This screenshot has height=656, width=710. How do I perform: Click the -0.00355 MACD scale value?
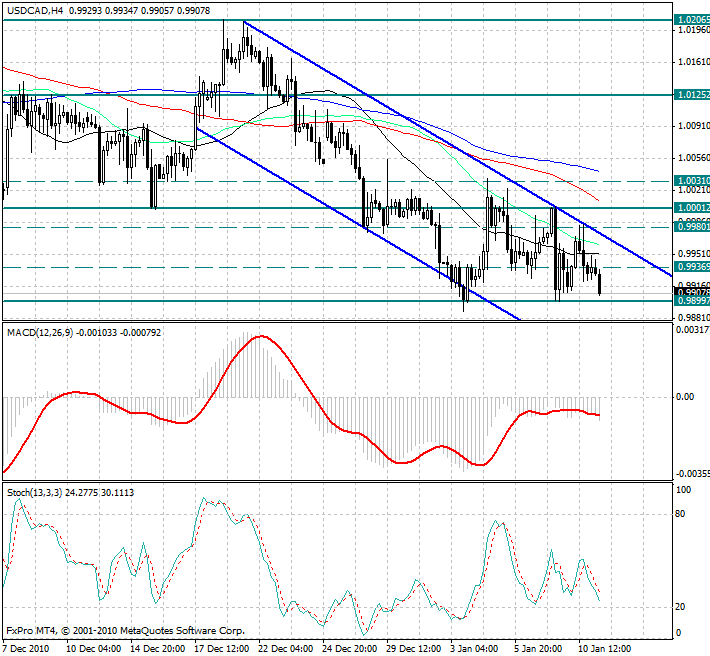pos(693,474)
